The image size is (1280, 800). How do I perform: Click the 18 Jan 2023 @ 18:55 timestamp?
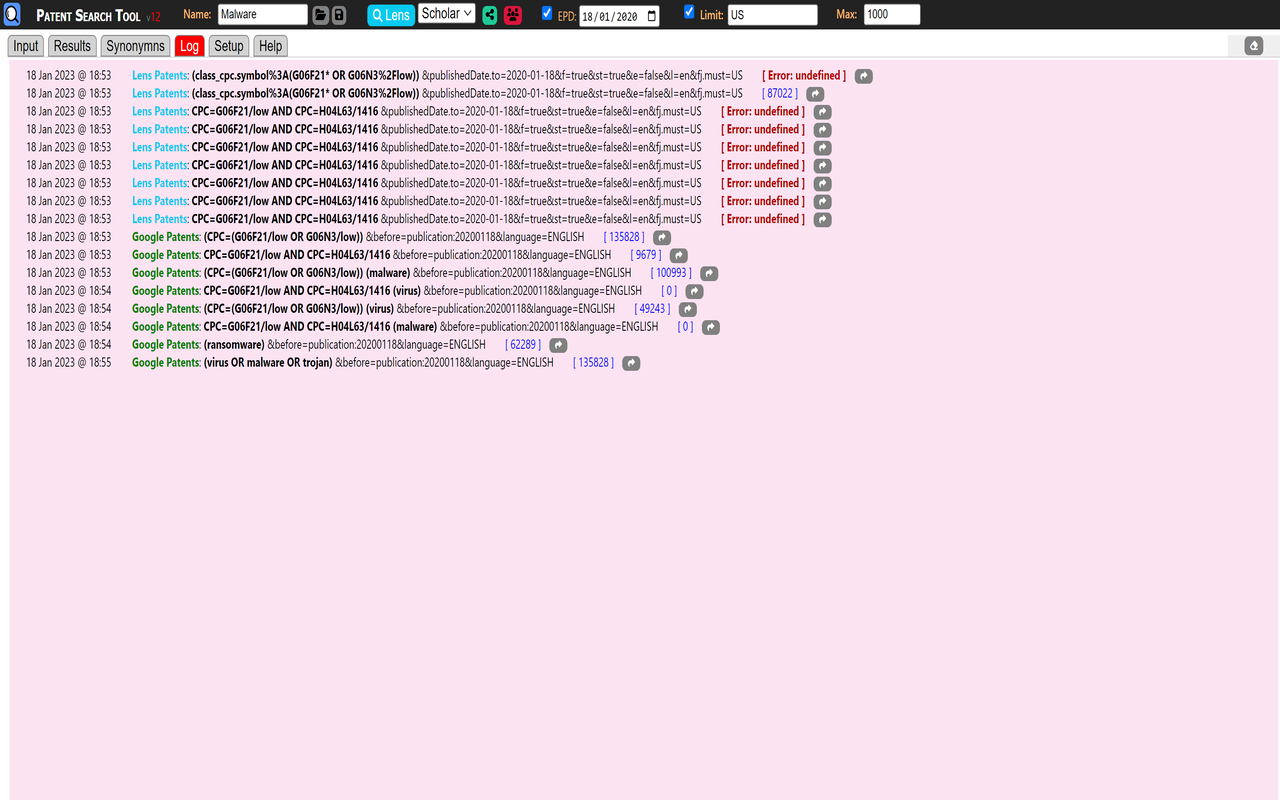coord(69,363)
